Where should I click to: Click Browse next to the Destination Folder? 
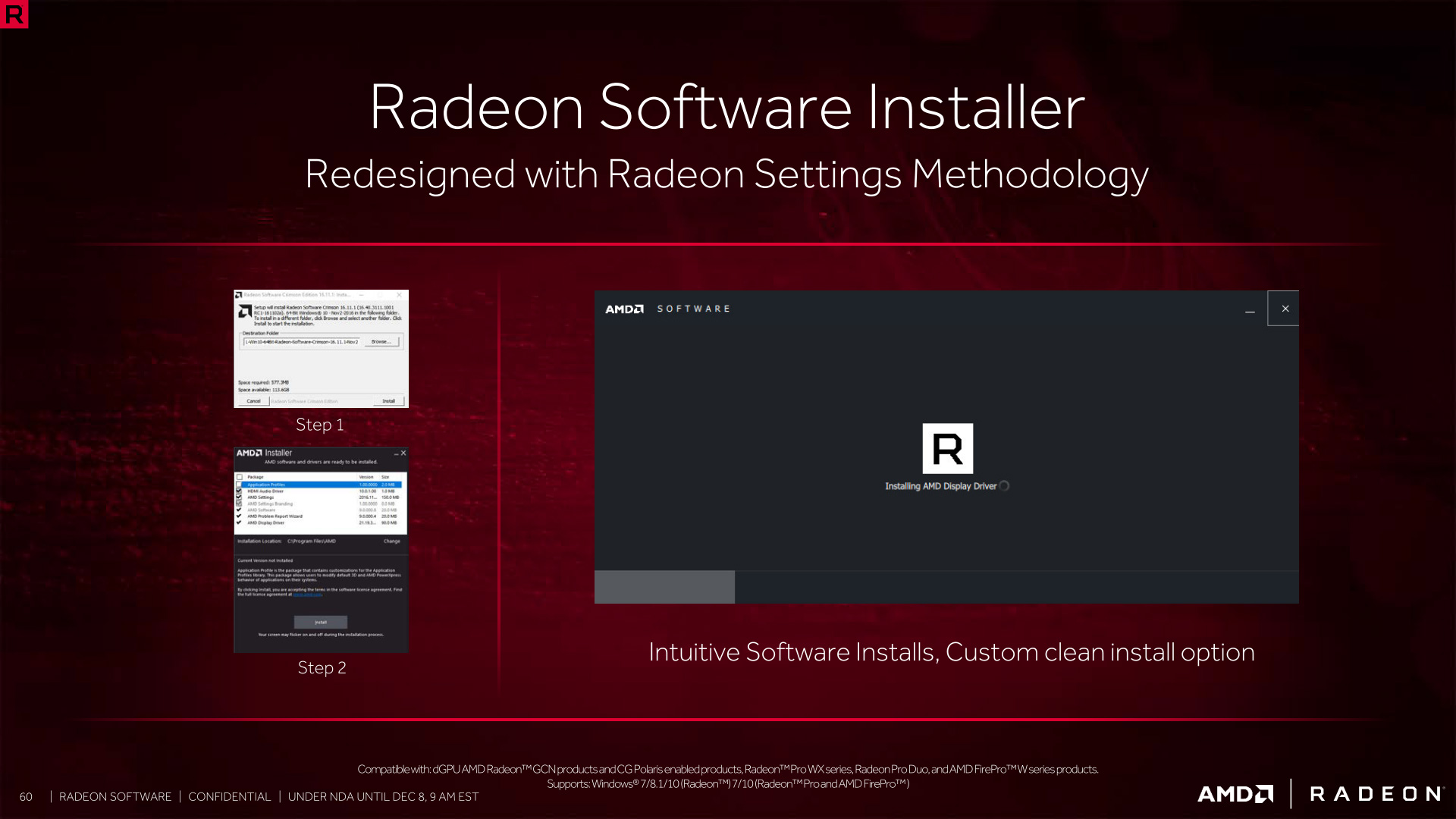point(381,342)
